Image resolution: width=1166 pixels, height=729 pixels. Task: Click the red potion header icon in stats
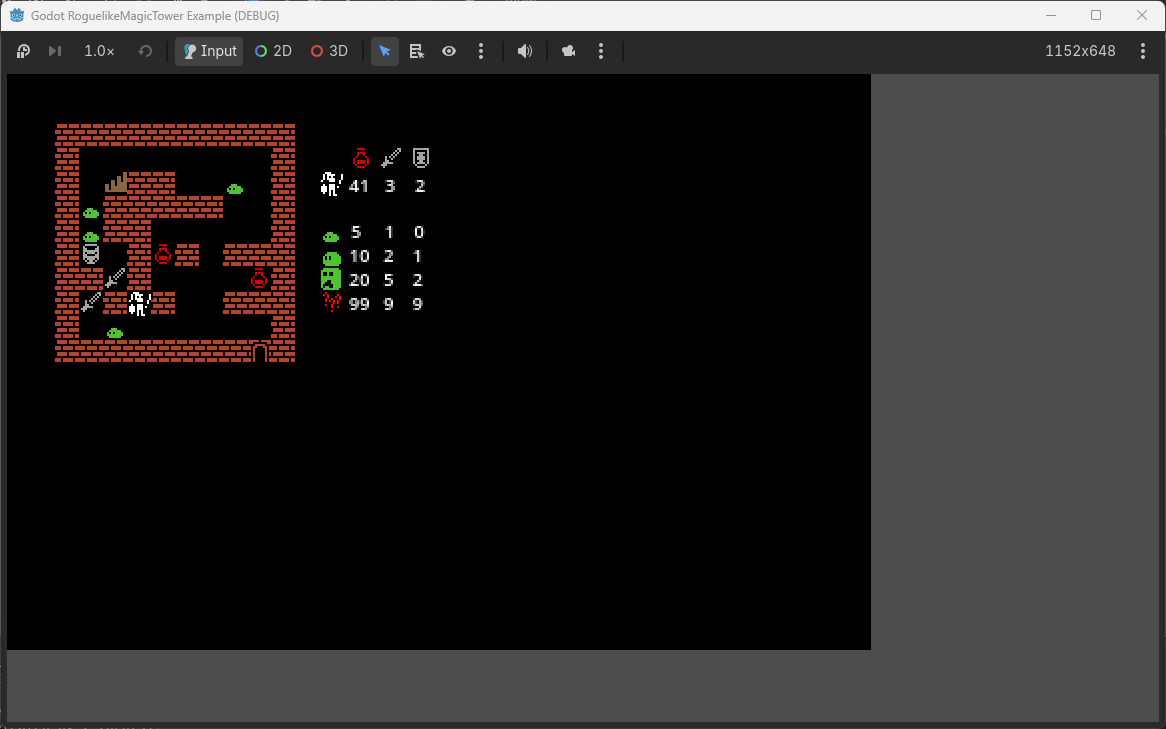(361, 158)
